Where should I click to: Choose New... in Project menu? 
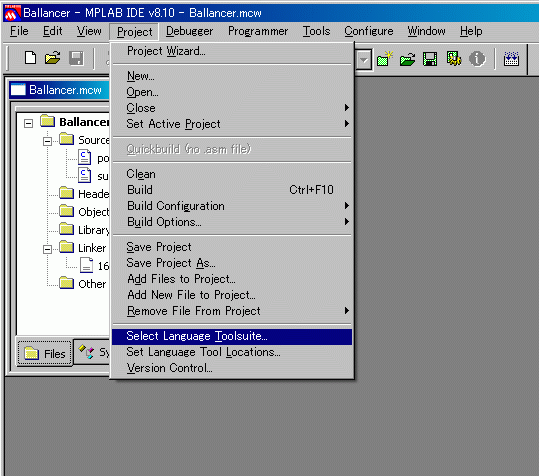tap(232, 76)
